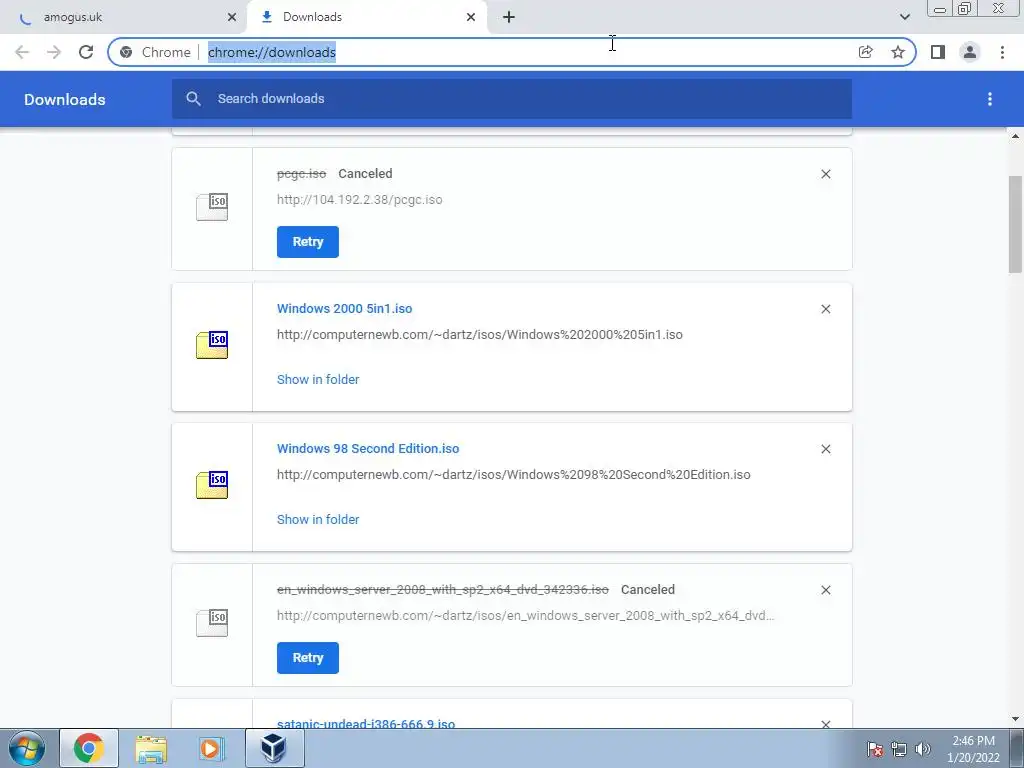The image size is (1024, 768).
Task: Select the Downloads tab
Action: (366, 17)
